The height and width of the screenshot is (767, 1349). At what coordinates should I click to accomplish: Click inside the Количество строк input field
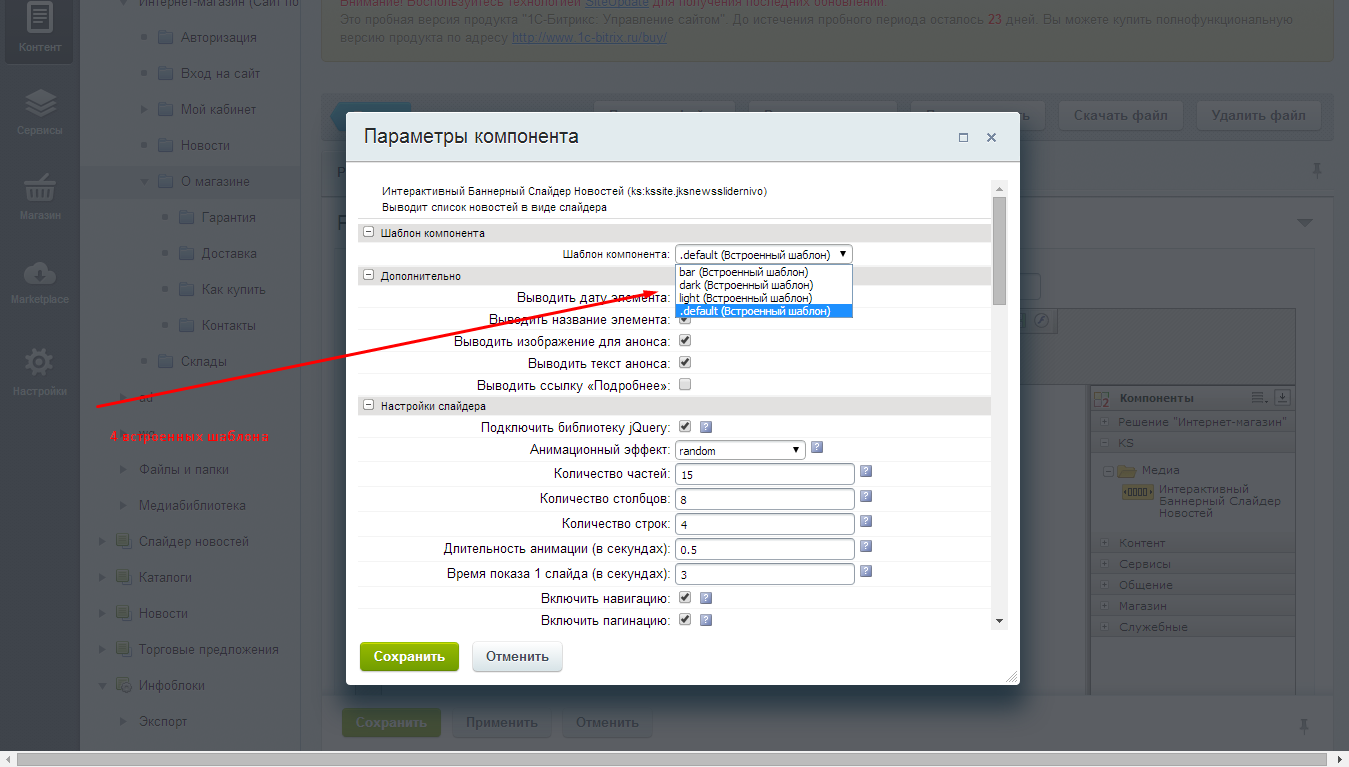765,523
